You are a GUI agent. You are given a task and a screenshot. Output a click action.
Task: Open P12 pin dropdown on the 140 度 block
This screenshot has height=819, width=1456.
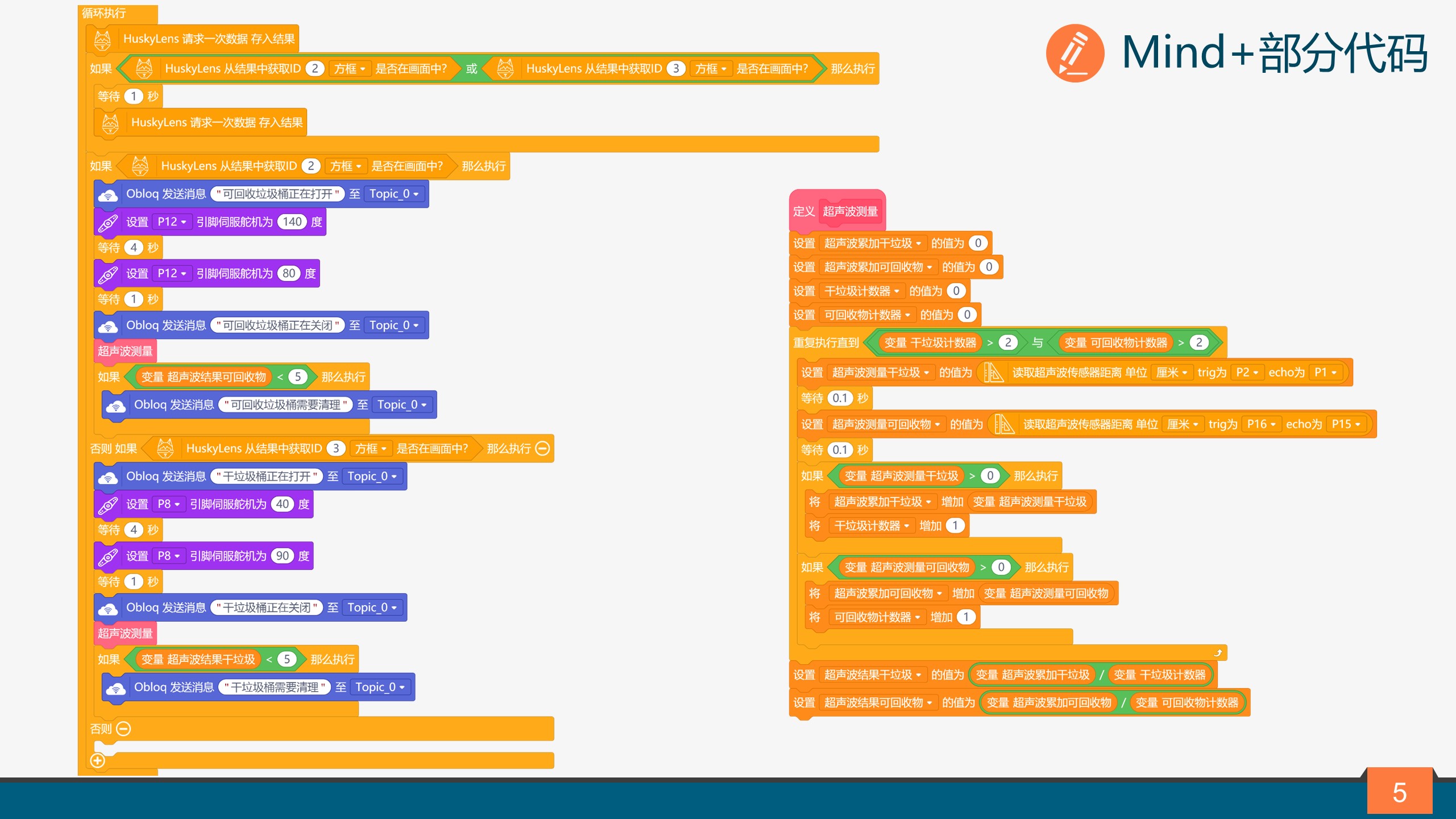(x=172, y=222)
